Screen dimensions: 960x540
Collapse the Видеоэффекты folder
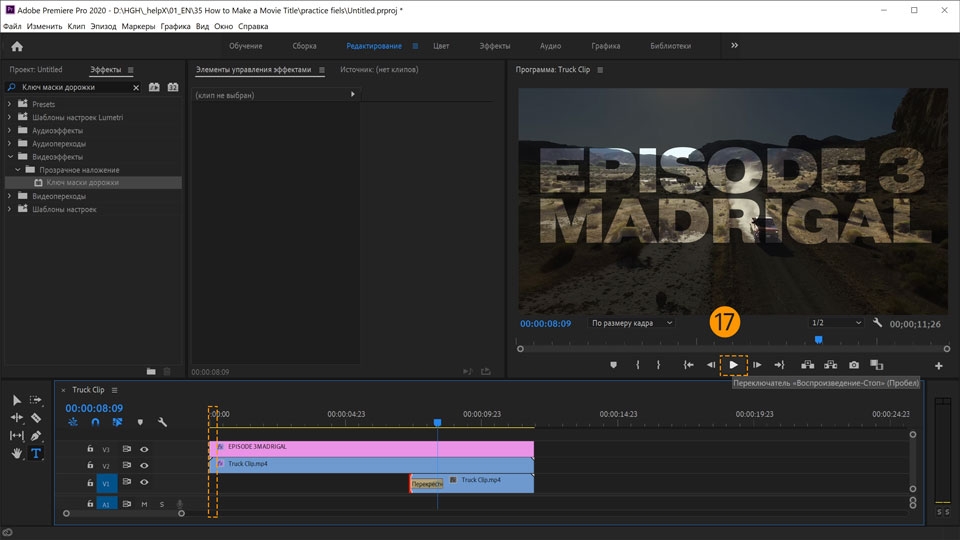(11, 157)
